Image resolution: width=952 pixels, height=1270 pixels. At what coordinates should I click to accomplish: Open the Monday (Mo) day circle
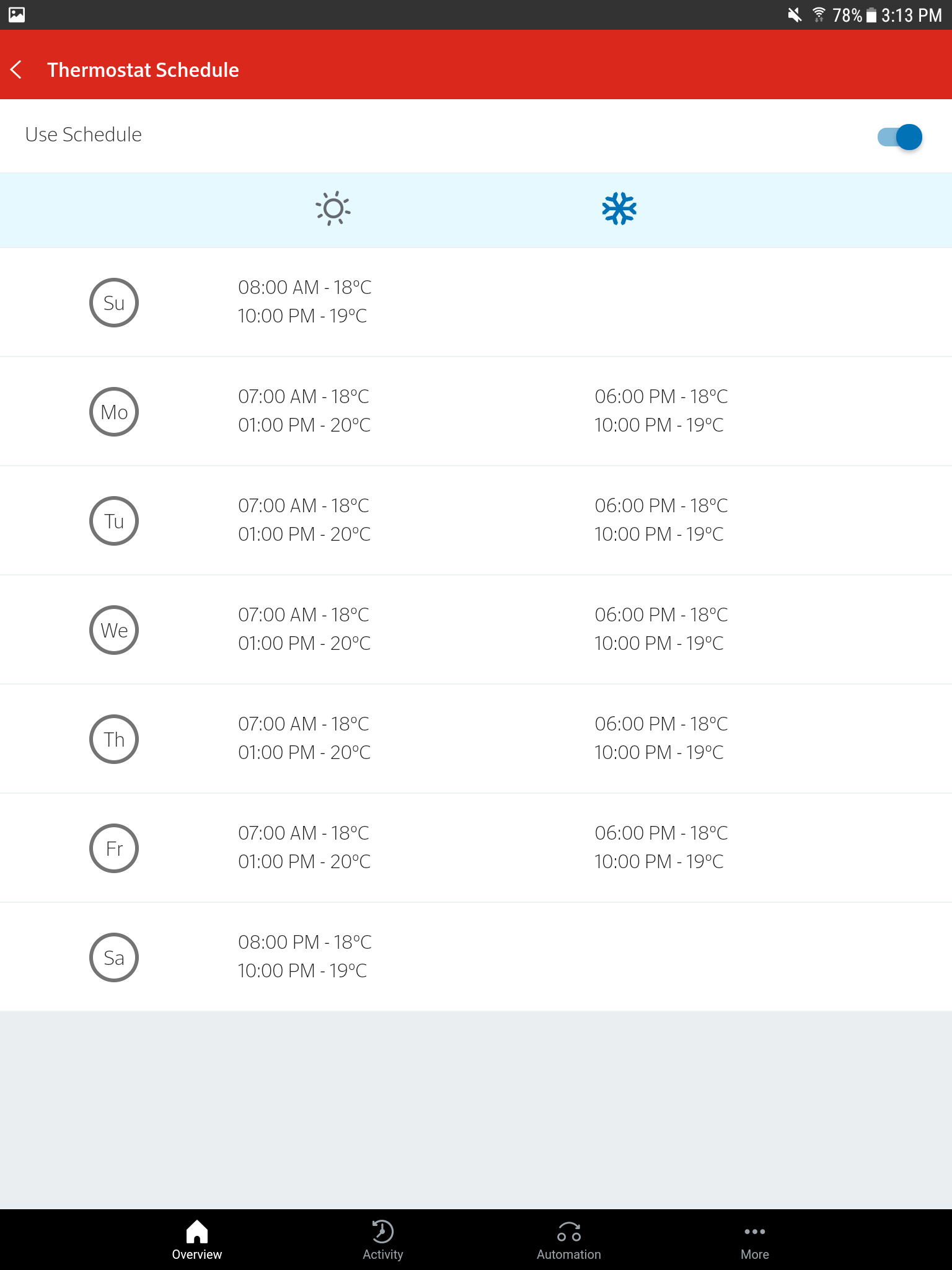[x=114, y=412]
